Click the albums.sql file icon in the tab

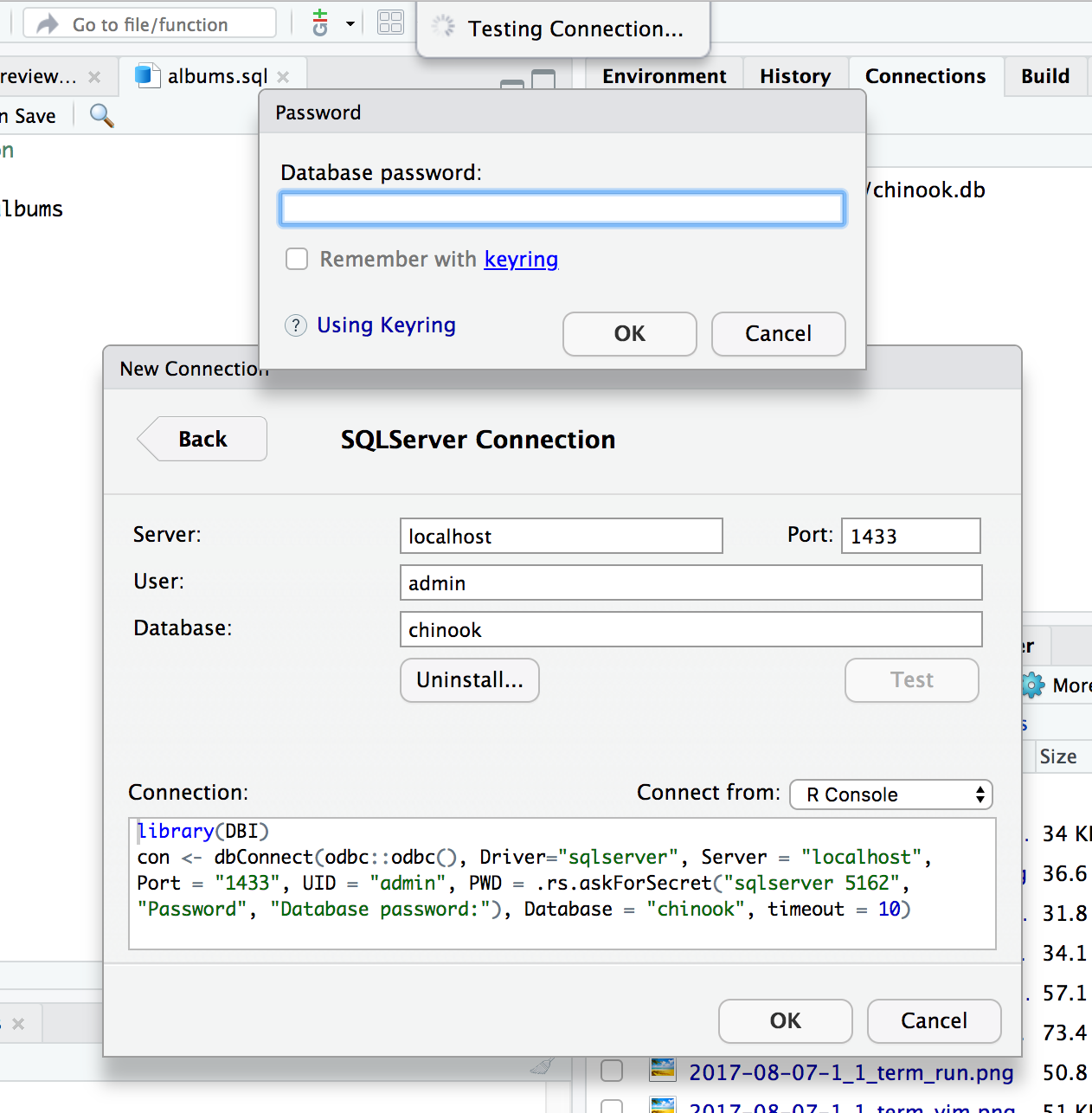tap(147, 76)
